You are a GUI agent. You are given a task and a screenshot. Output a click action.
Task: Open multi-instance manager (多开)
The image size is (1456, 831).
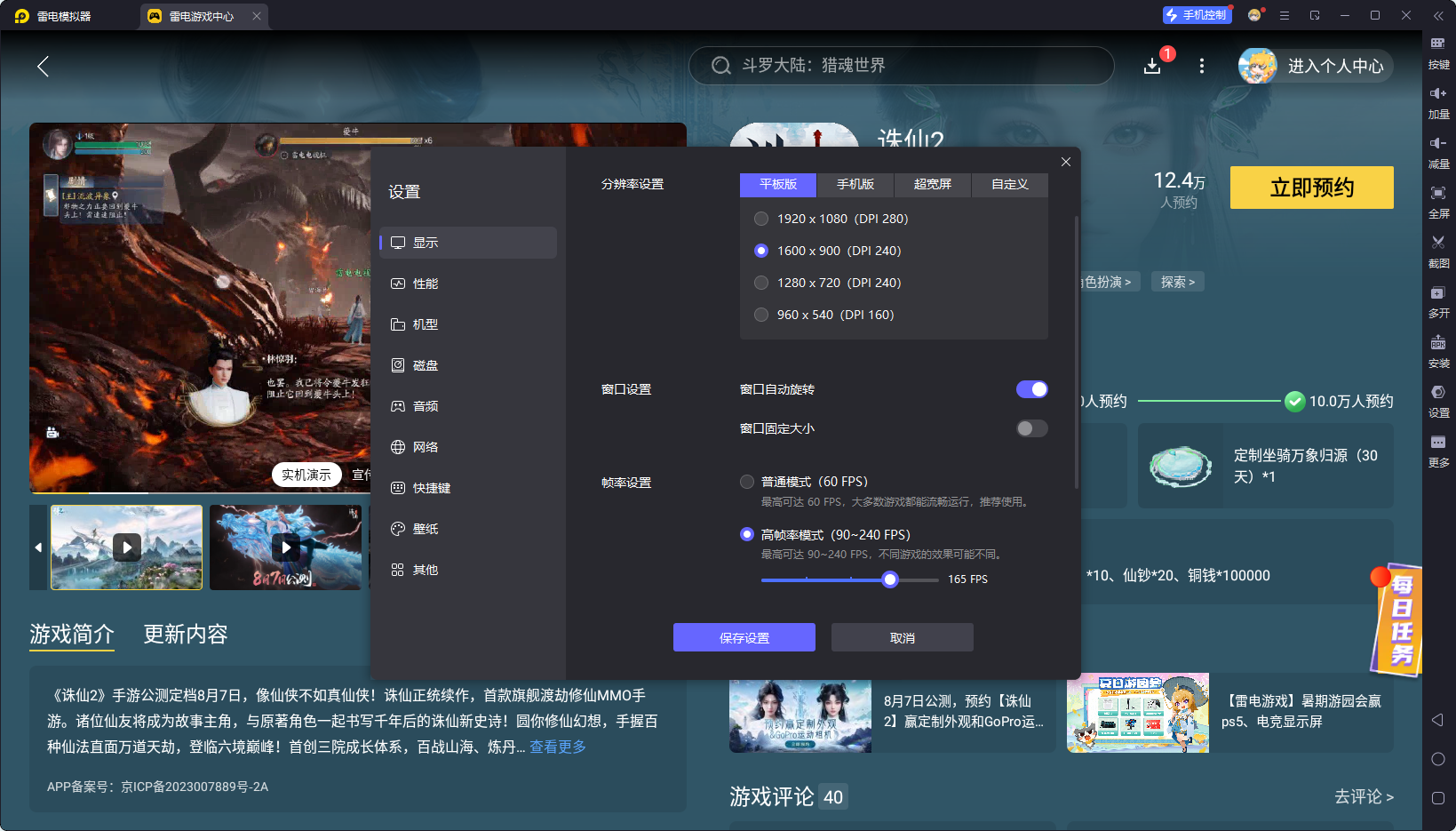click(x=1440, y=302)
